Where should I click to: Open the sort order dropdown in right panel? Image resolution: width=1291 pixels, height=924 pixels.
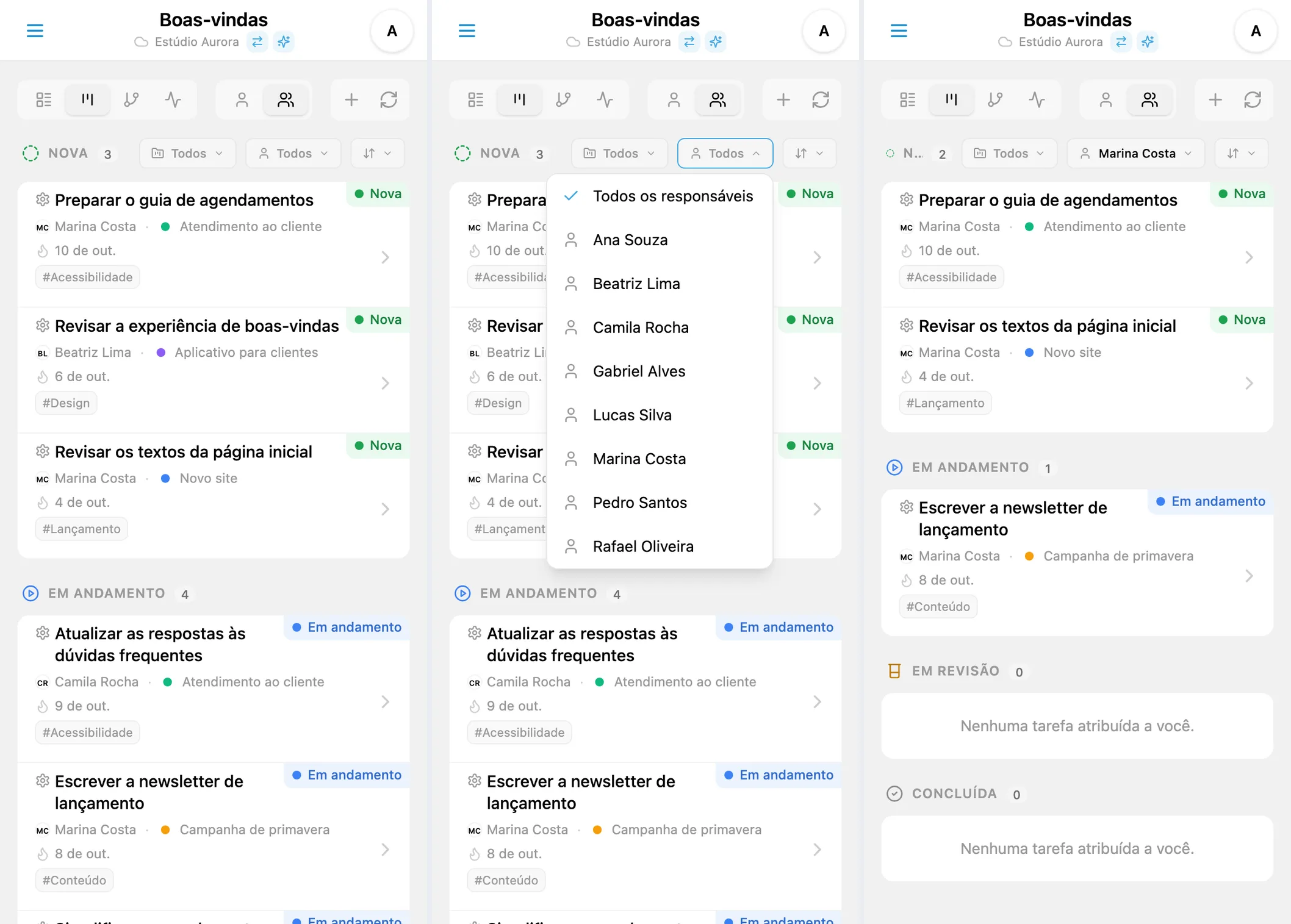pos(1242,153)
